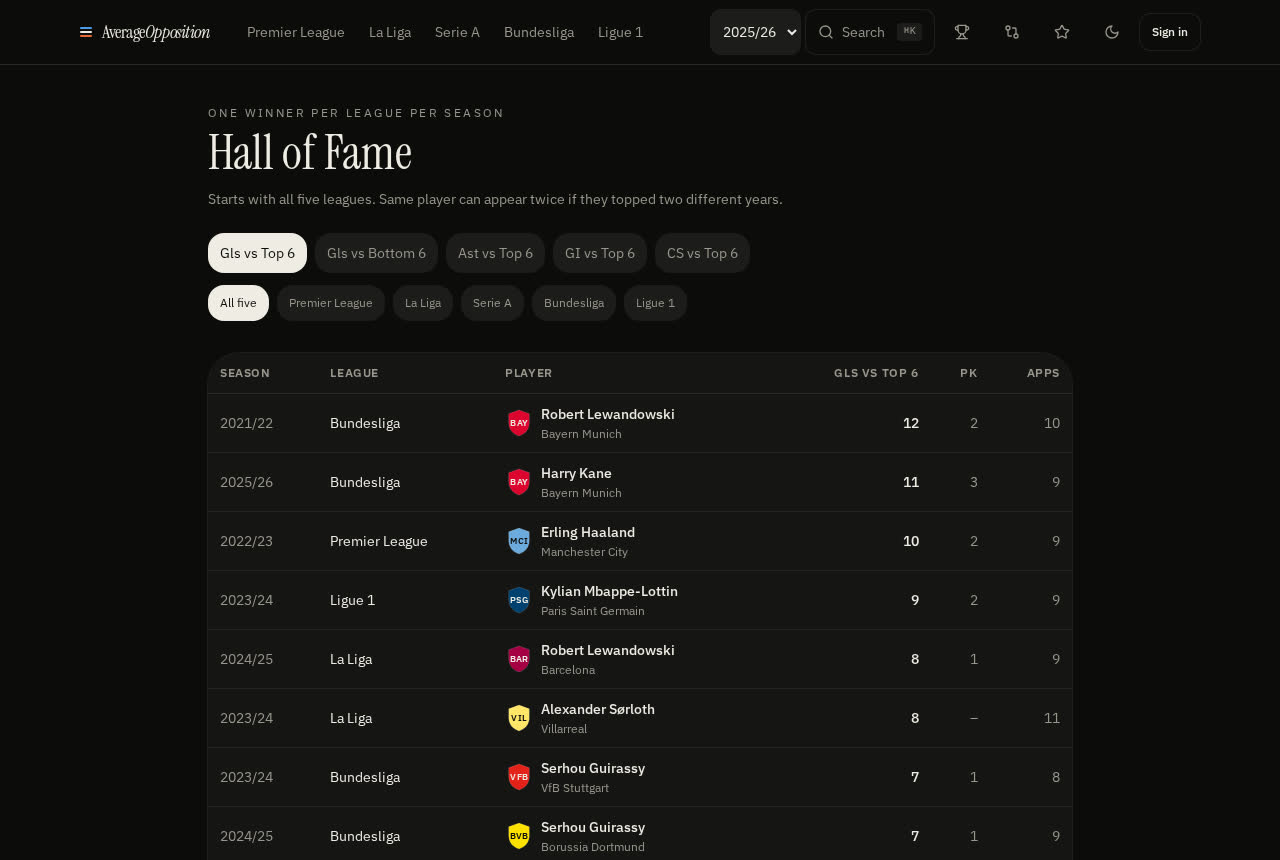Click the 2021/22 season cell
Viewport: 1280px width, 860px height.
246,423
